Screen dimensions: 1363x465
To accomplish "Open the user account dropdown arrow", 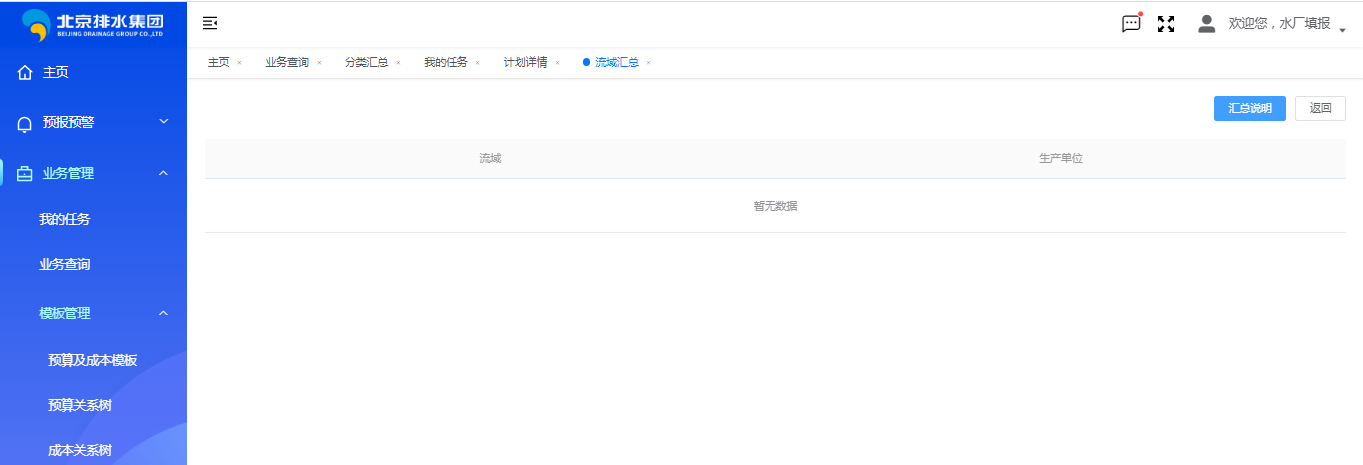I will [x=1343, y=30].
